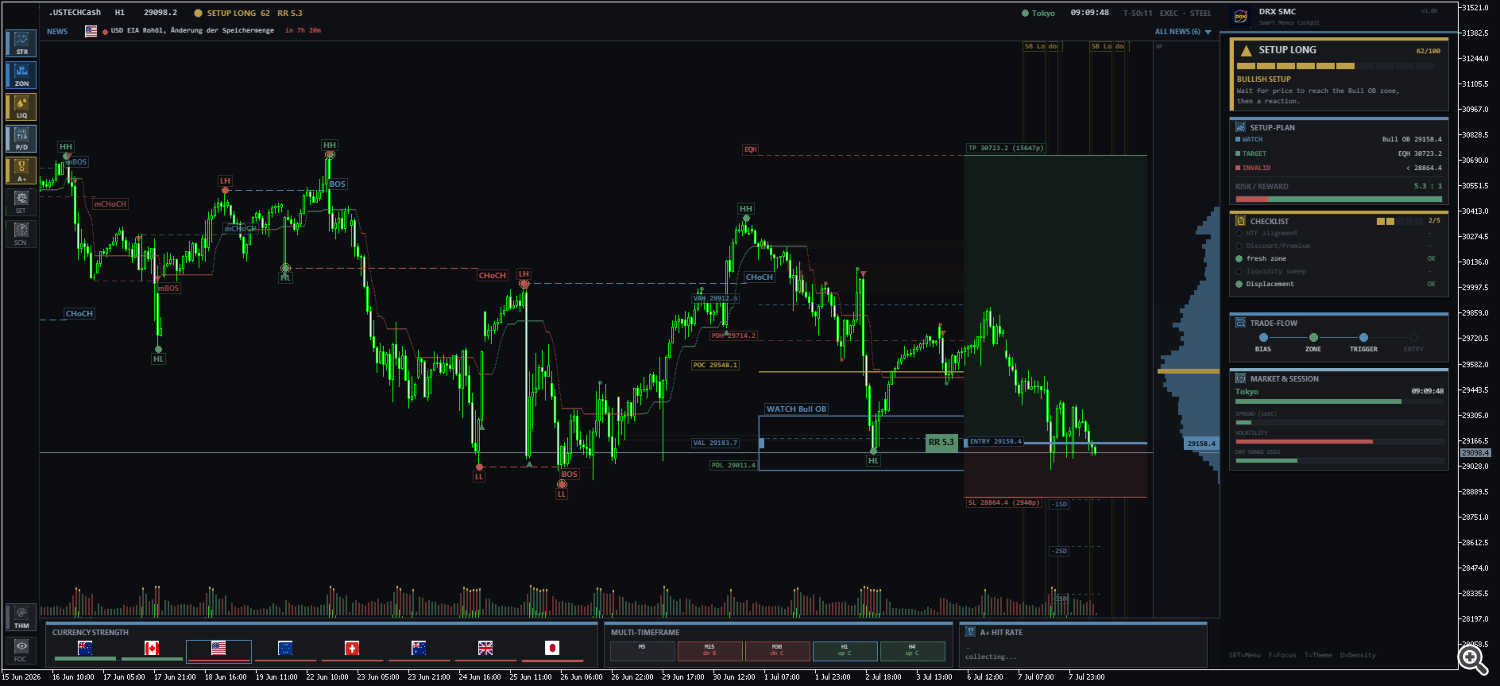Click the EIA Rohöl news headline
The image size is (1500, 686).
click(193, 32)
